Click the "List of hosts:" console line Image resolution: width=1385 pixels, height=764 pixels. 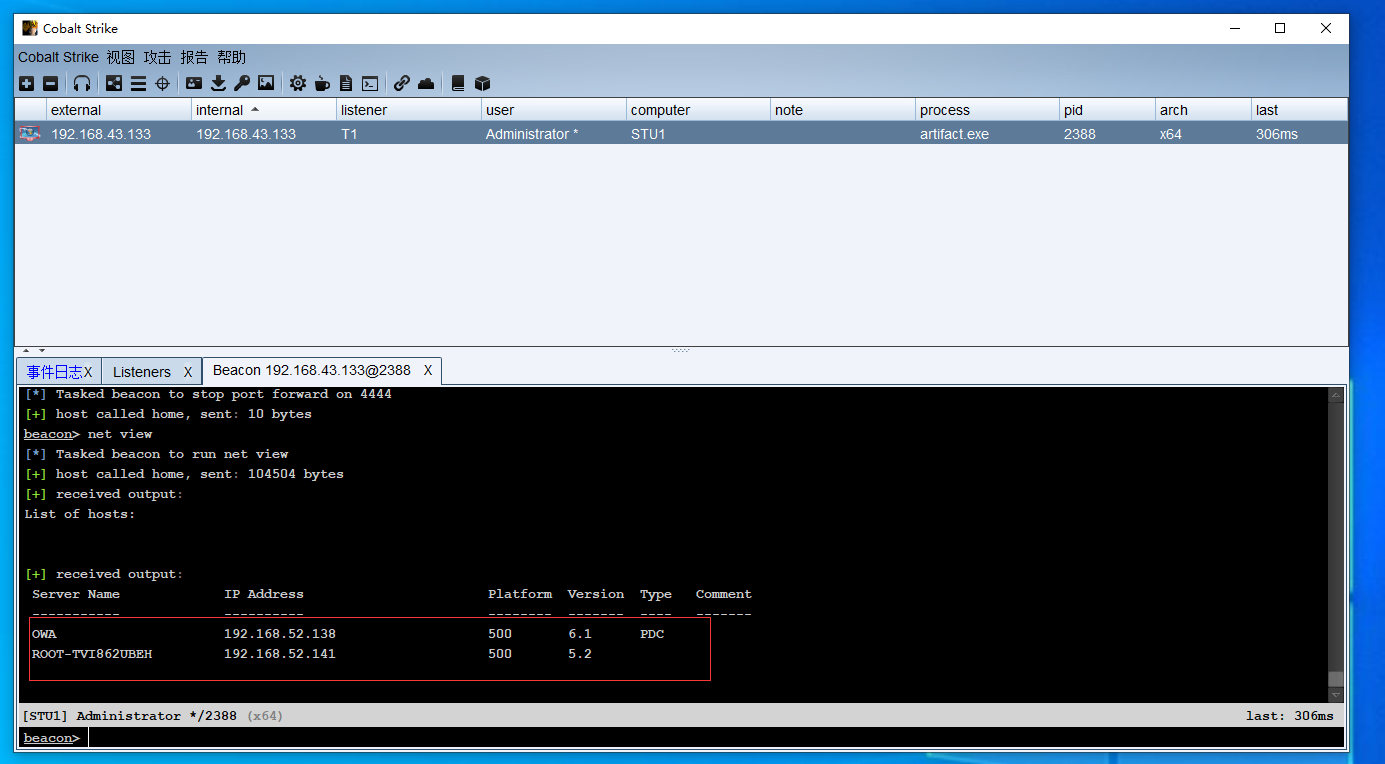[80, 514]
